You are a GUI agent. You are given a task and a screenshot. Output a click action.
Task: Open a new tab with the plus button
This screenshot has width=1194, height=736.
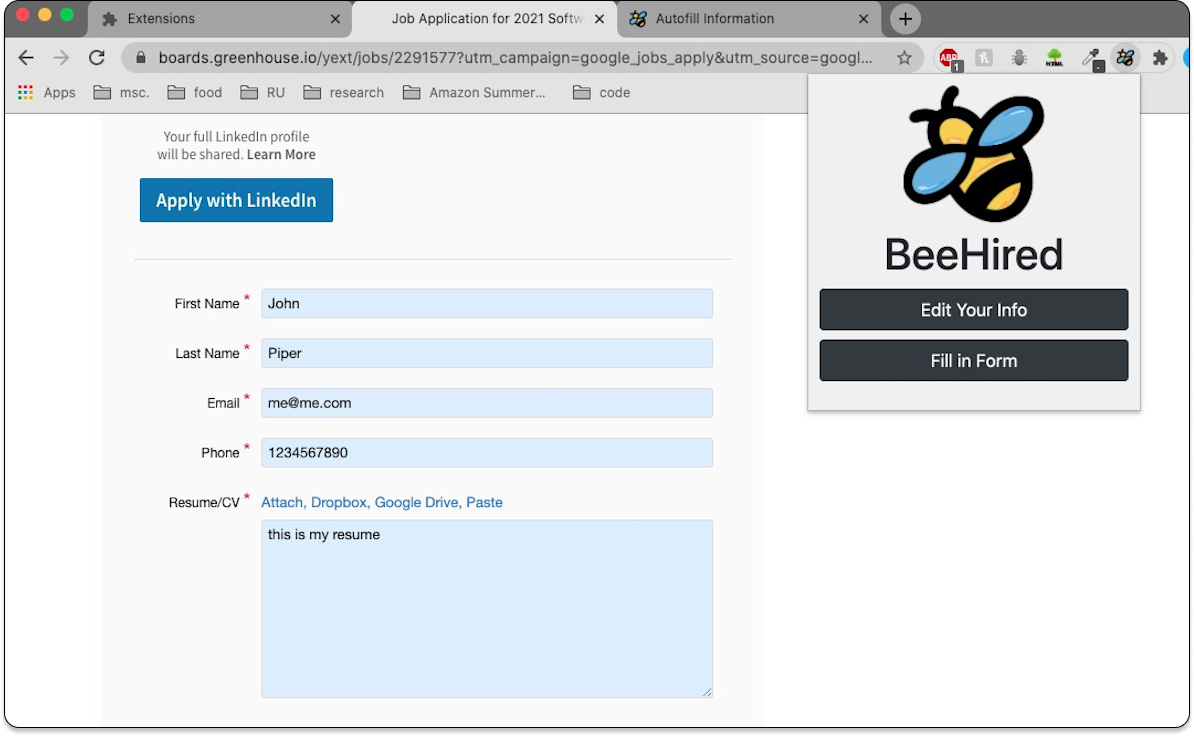coord(905,19)
